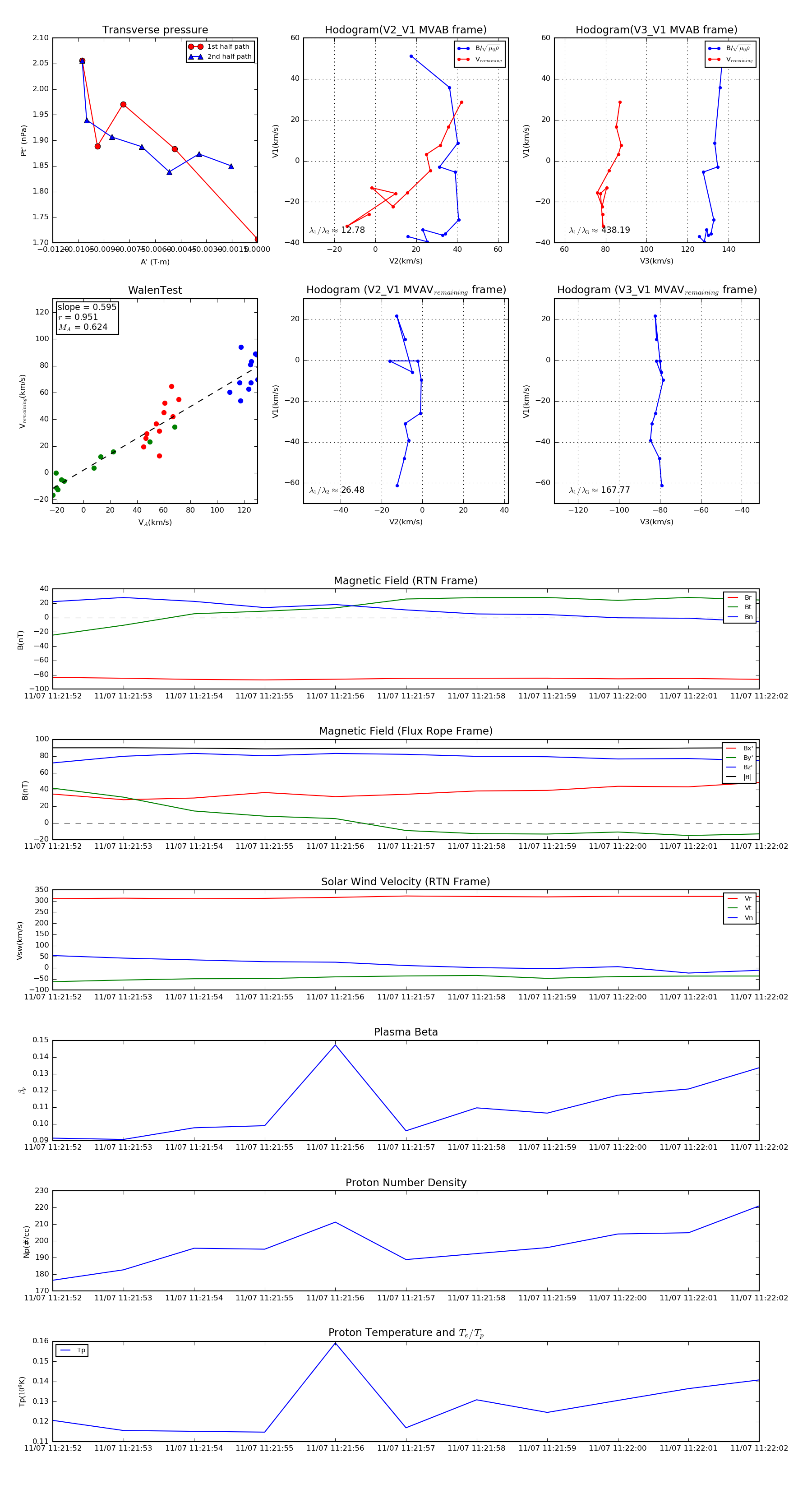Click the 'Hodogram(V2_V1 MVAB frame)' title

click(406, 30)
